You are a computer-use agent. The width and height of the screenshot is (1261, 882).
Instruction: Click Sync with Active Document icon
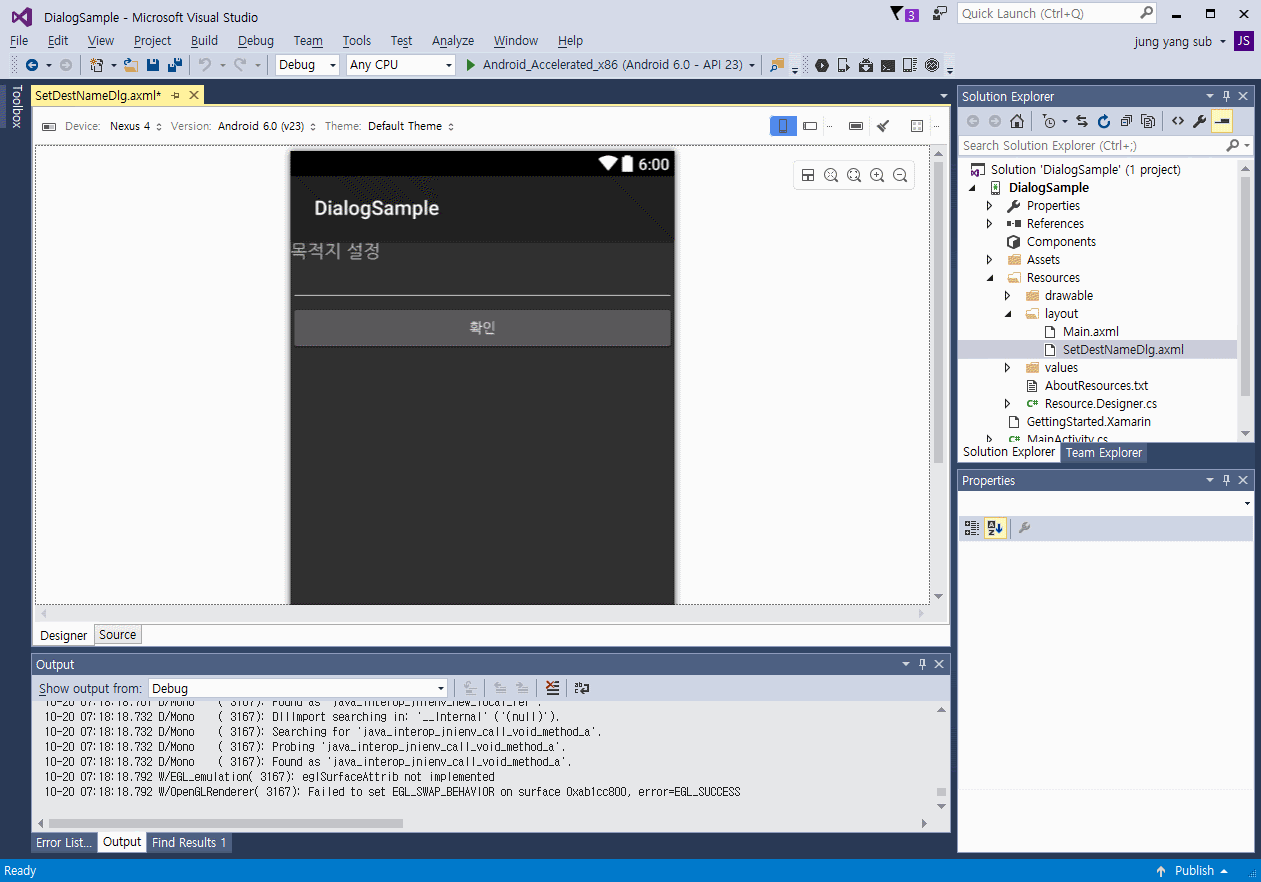[1082, 121]
